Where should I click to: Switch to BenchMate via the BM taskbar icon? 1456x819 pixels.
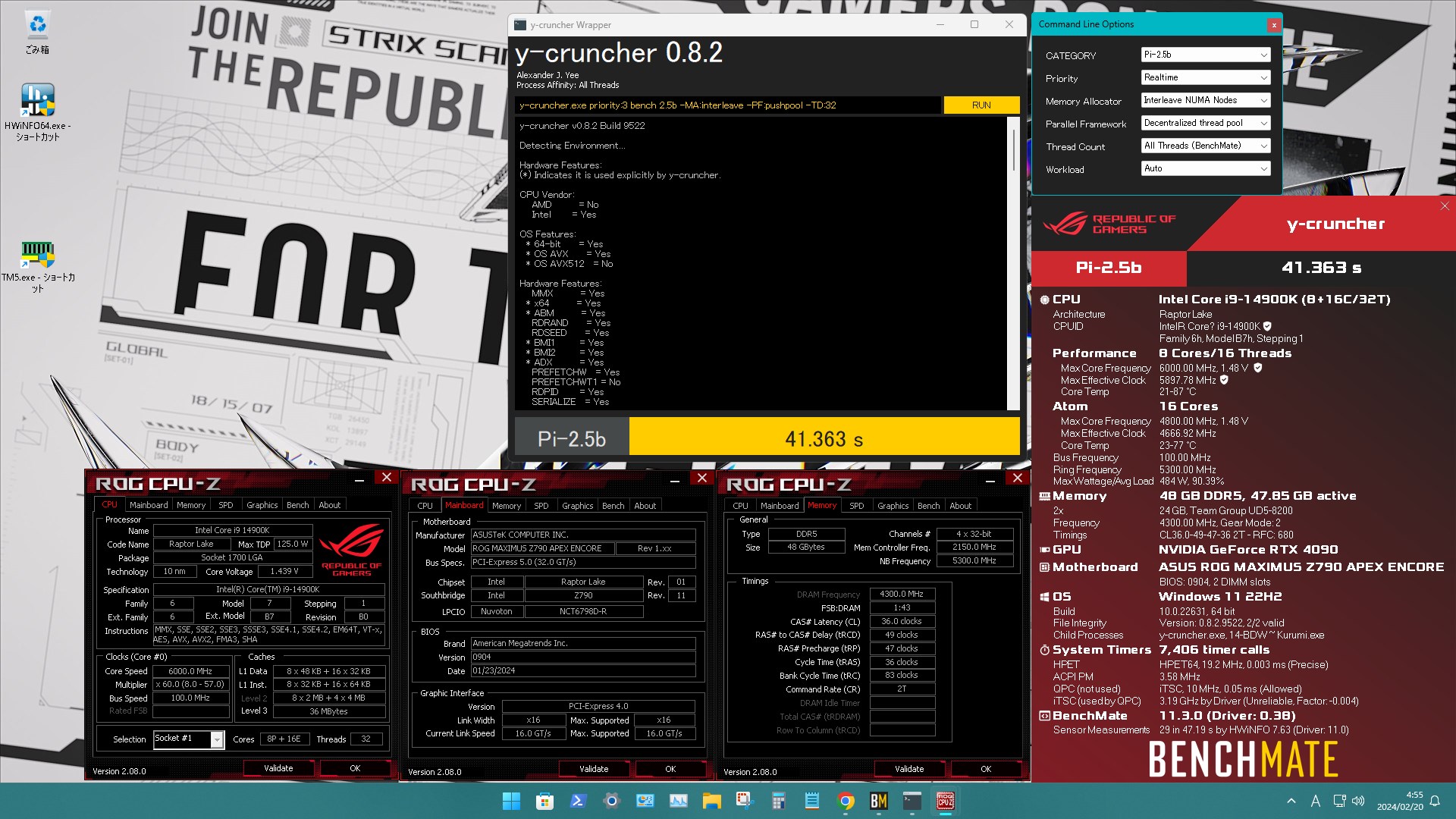pos(879,801)
